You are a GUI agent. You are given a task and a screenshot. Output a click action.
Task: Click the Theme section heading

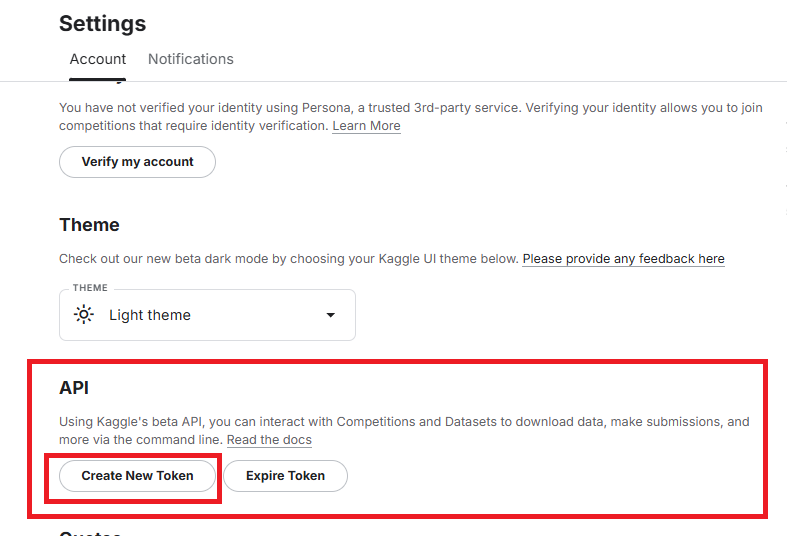tap(89, 225)
